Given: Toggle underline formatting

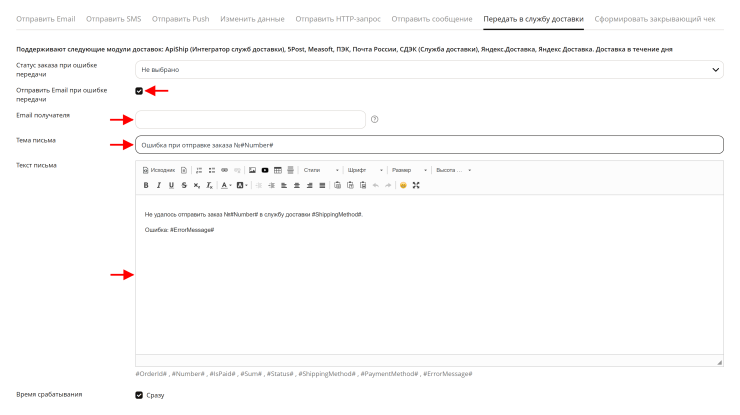Looking at the screenshot, I should [171, 185].
